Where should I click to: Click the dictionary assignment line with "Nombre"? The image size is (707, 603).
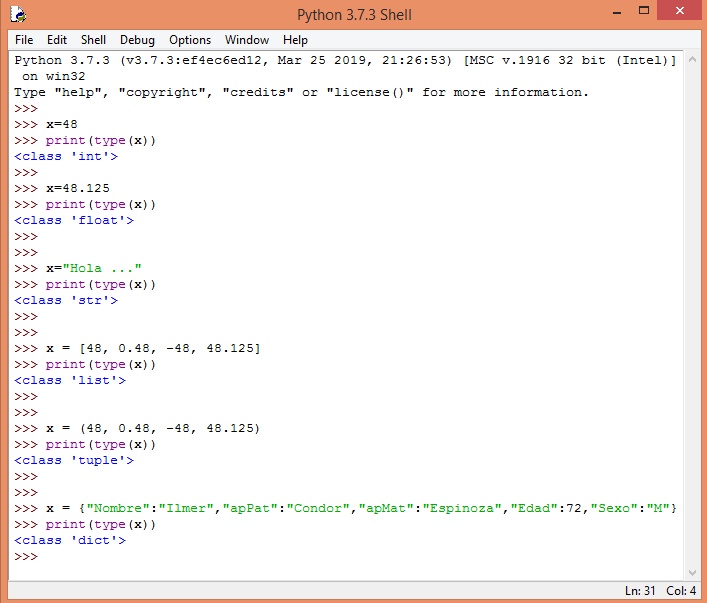click(361, 508)
